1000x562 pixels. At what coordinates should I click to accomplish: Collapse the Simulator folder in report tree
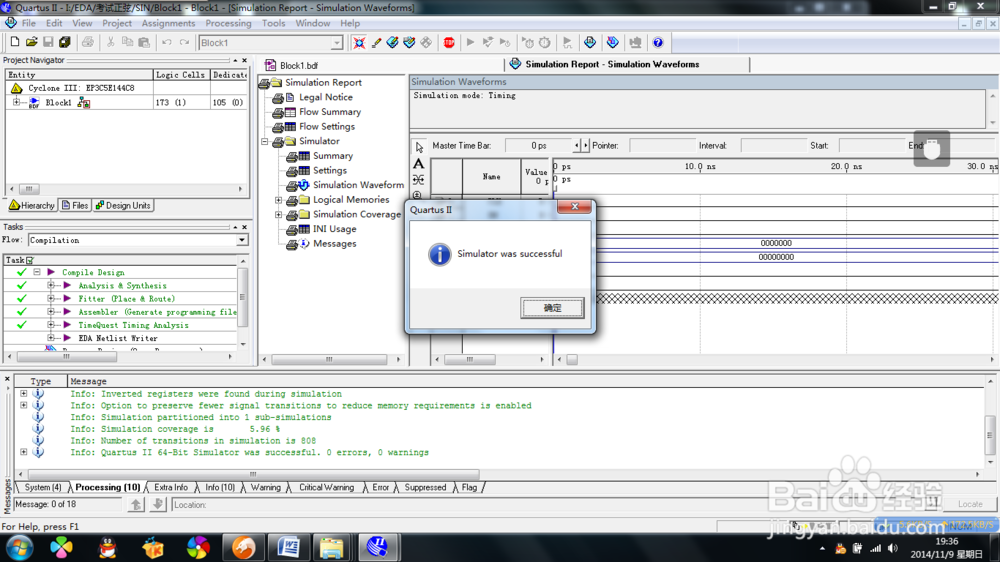click(x=265, y=141)
